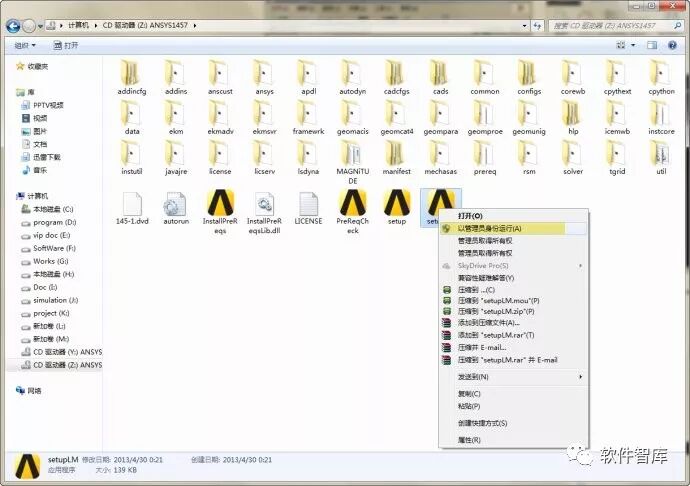This screenshot has width=690, height=486.
Task: Select the autorun file icon
Action: click(x=176, y=203)
